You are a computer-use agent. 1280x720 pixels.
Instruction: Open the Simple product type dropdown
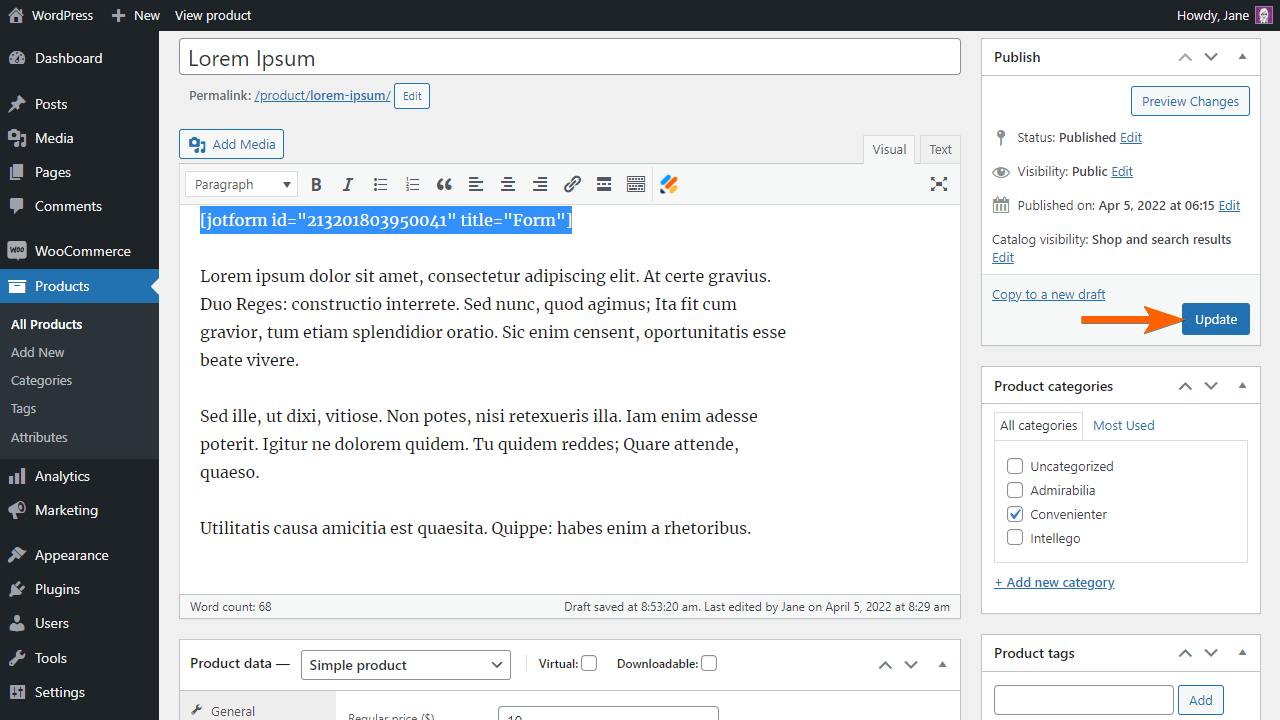(x=405, y=664)
